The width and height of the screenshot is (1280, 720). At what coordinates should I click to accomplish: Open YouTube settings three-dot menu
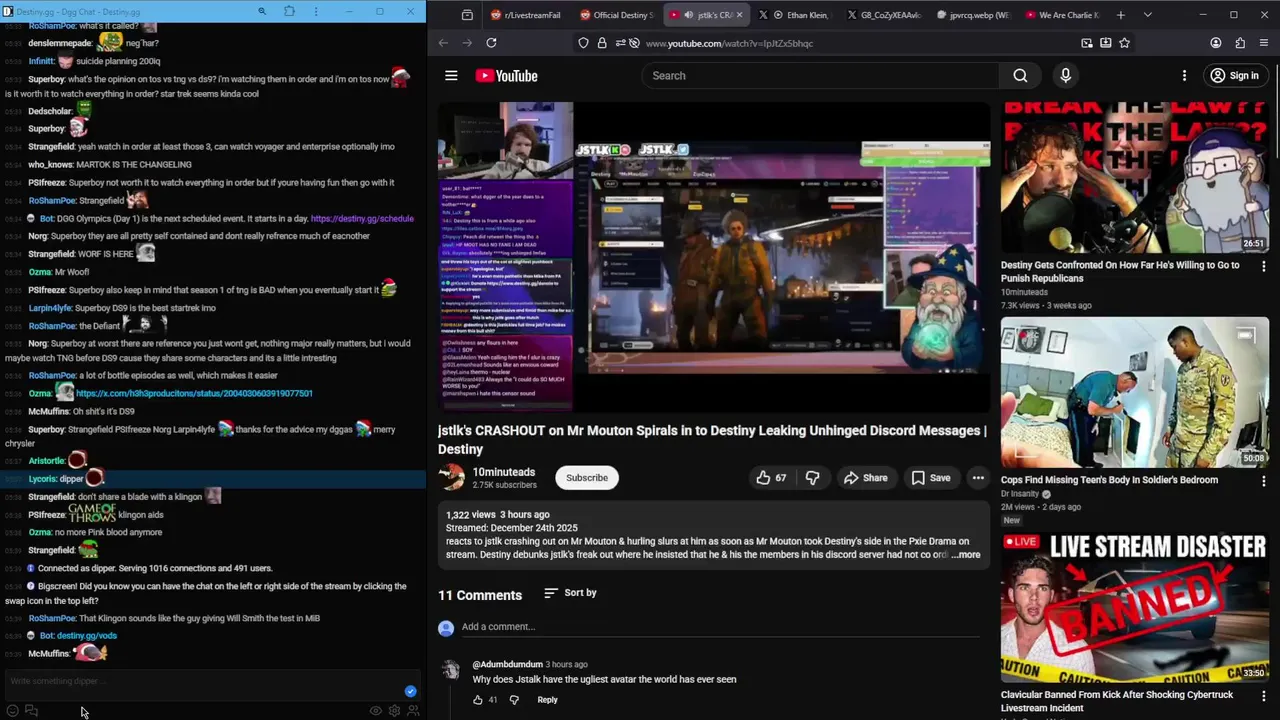(x=1184, y=75)
